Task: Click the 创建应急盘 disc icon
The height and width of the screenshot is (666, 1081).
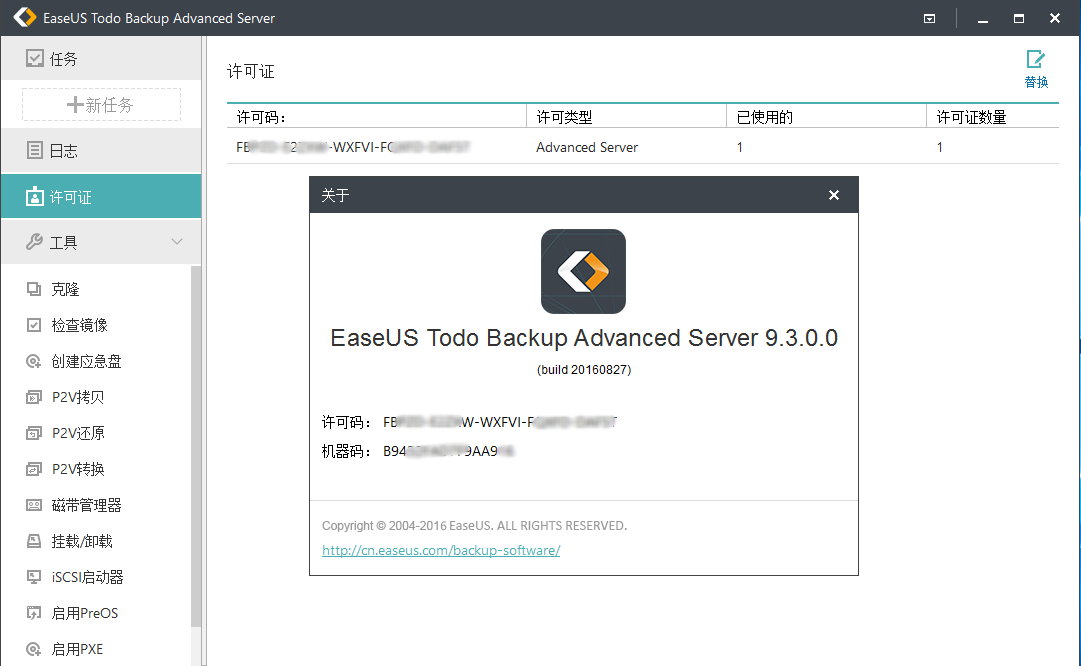Action: pyautogui.click(x=34, y=361)
